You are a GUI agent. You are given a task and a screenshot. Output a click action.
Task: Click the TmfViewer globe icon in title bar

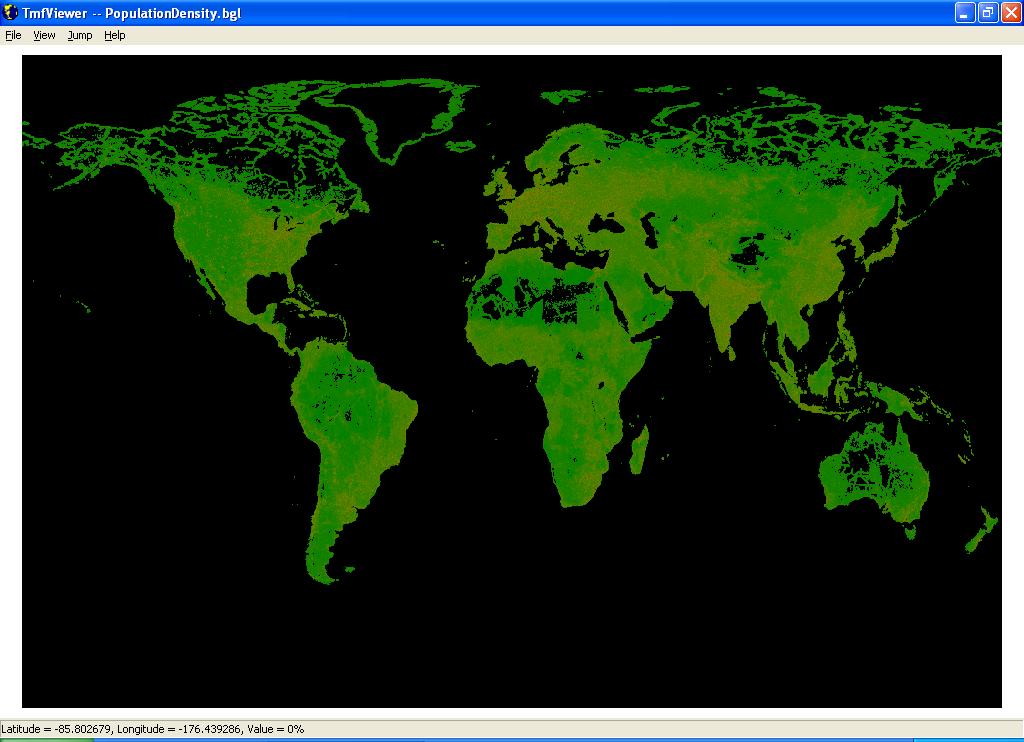10,12
